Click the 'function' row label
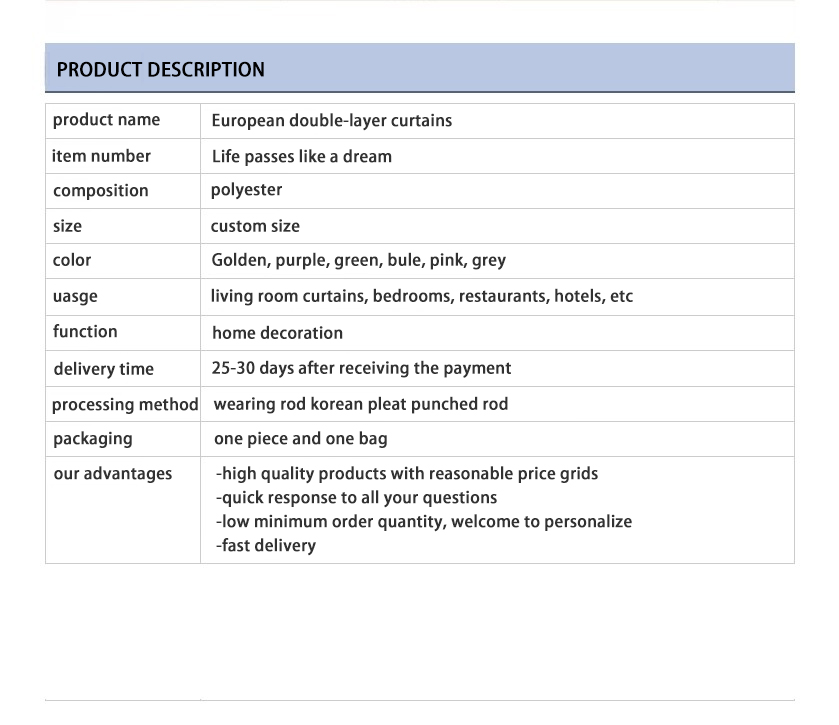This screenshot has width=839, height=725. tap(85, 332)
